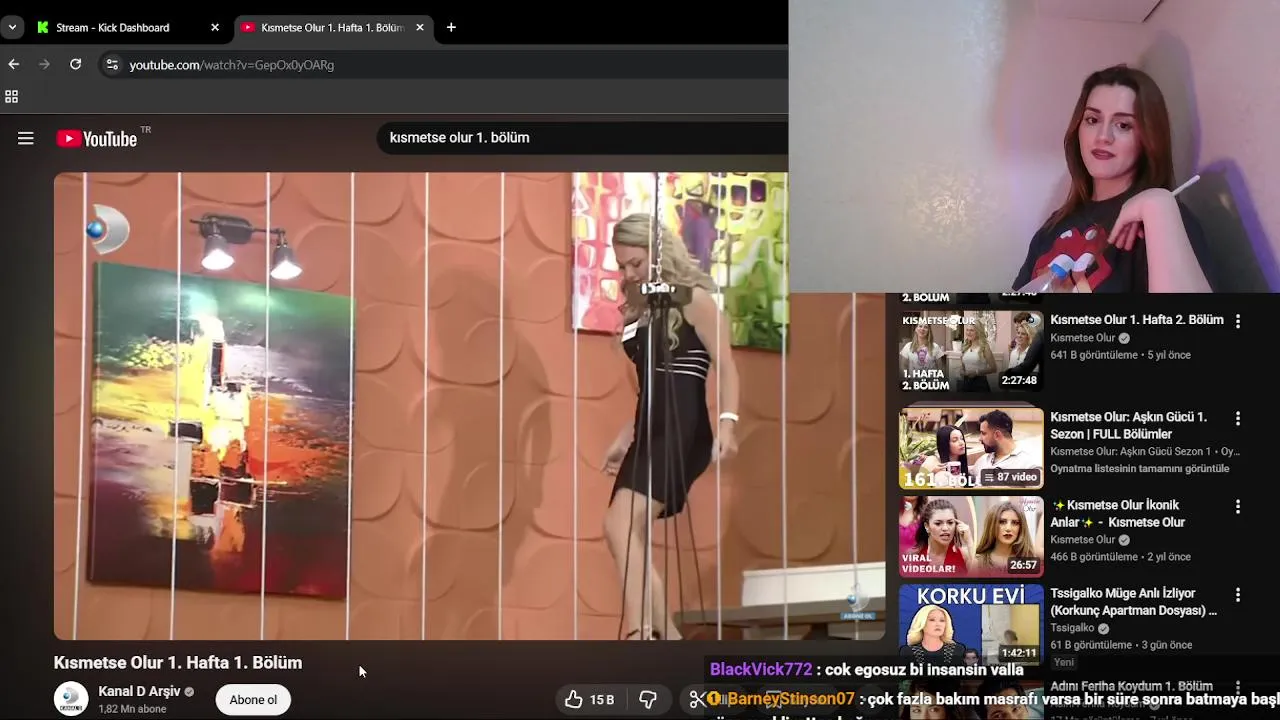Click BarneyStinson07 chat username
The height and width of the screenshot is (720, 1280).
pyautogui.click(x=791, y=699)
